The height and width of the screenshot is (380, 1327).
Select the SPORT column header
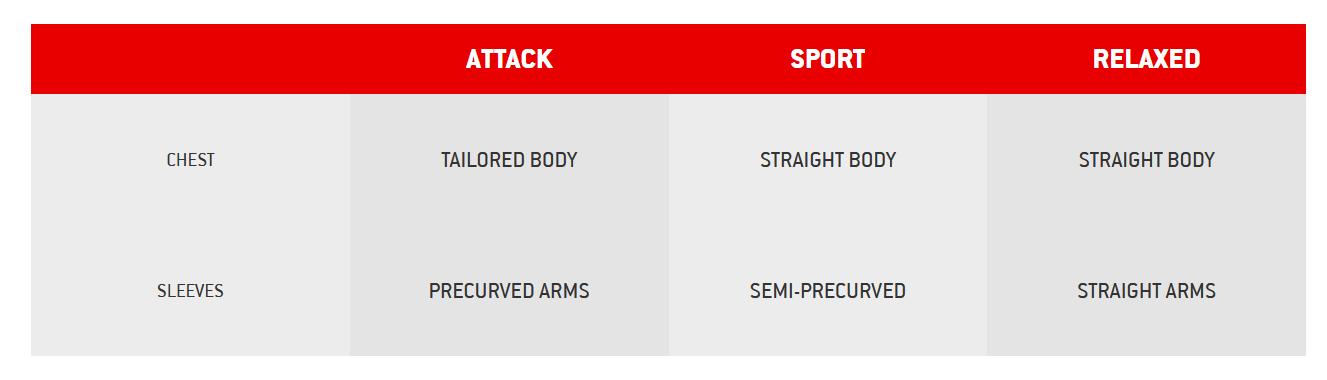pyautogui.click(x=827, y=59)
